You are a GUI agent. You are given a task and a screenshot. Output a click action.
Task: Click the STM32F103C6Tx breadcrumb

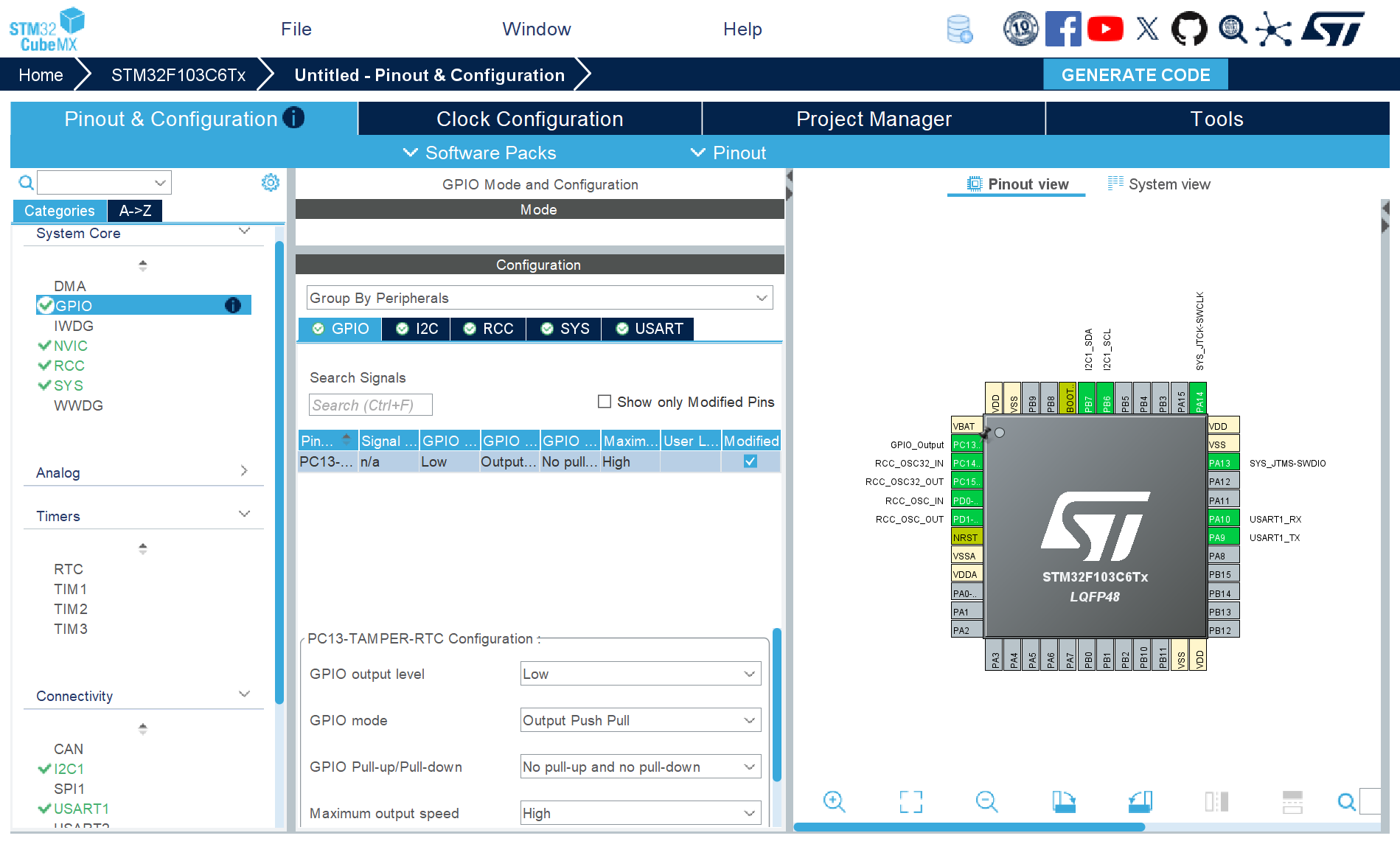tap(178, 74)
